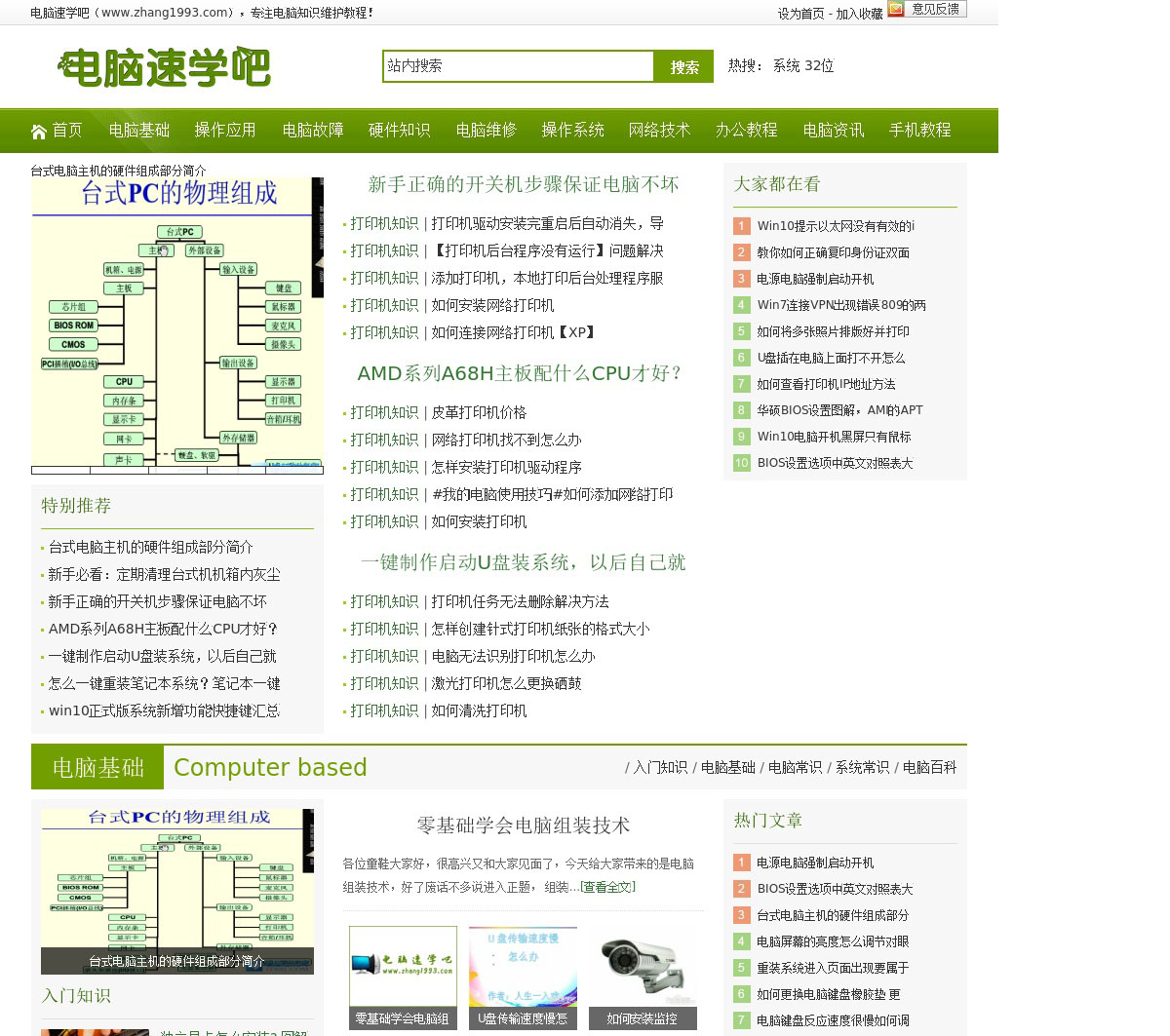Image resolution: width=1170 pixels, height=1036 pixels.
Task: Open the U盘传输速度慢 thumbnail
Action: pos(523,978)
